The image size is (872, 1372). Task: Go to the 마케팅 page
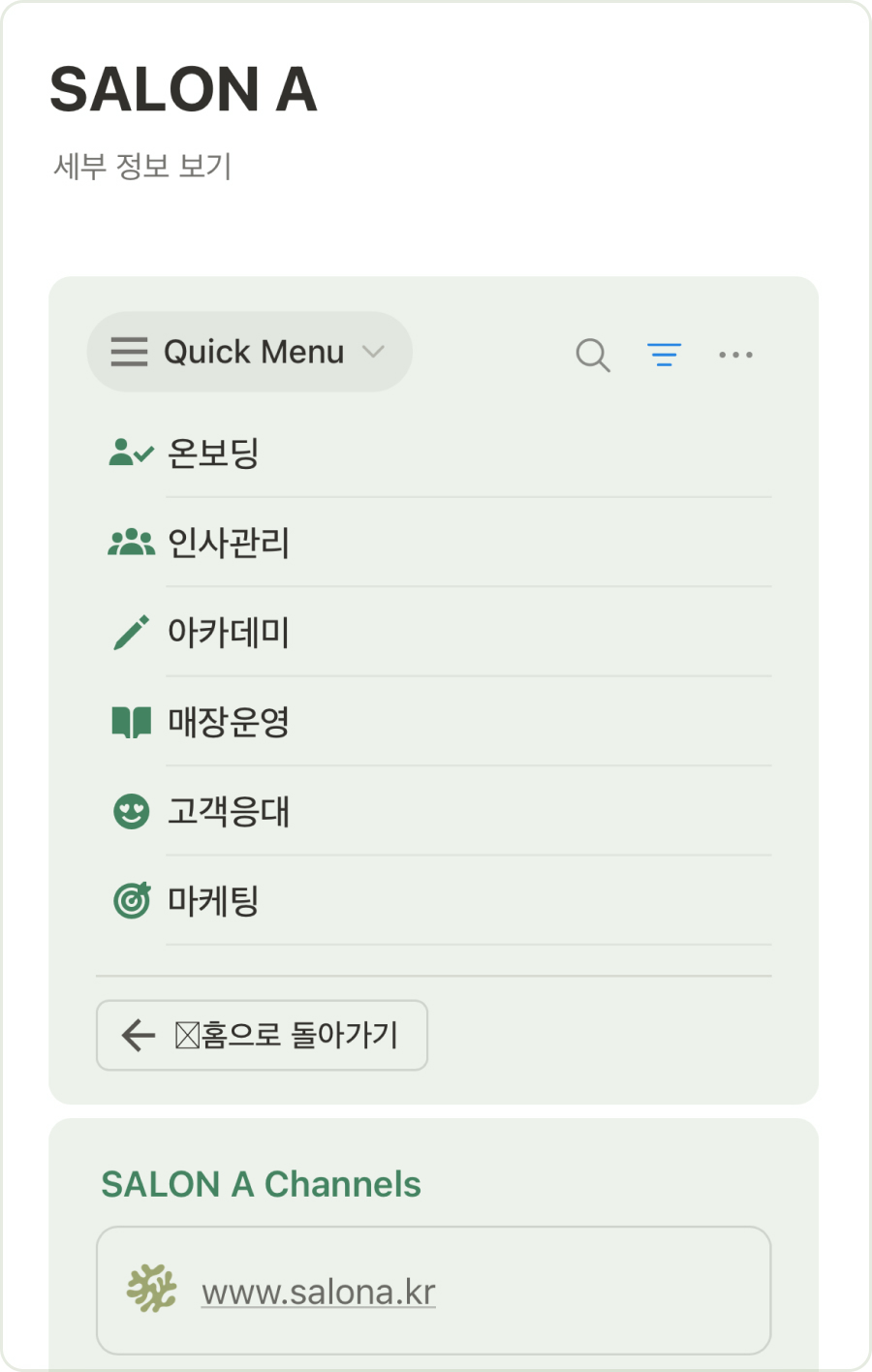(x=213, y=900)
